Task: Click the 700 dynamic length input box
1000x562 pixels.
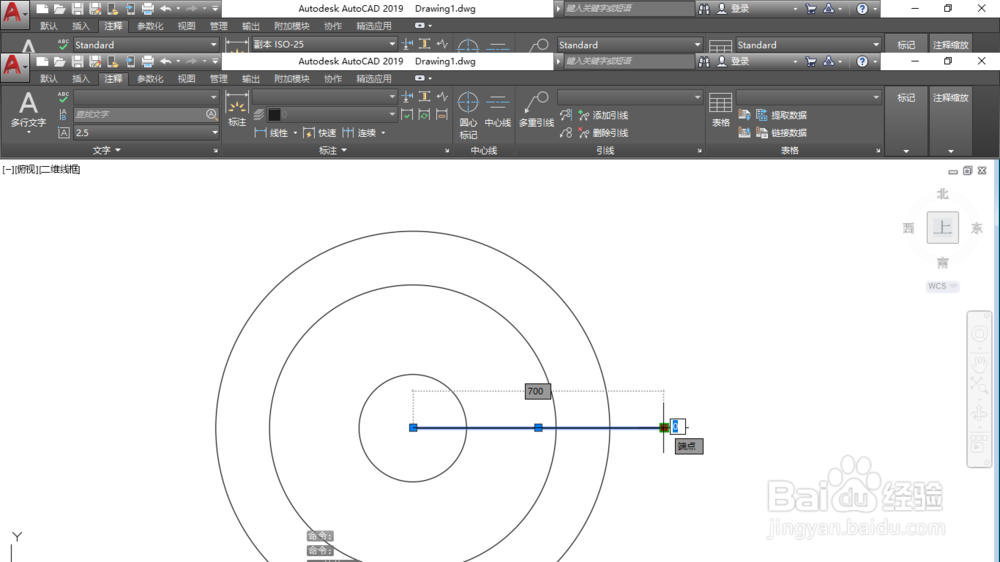Action: tap(537, 391)
